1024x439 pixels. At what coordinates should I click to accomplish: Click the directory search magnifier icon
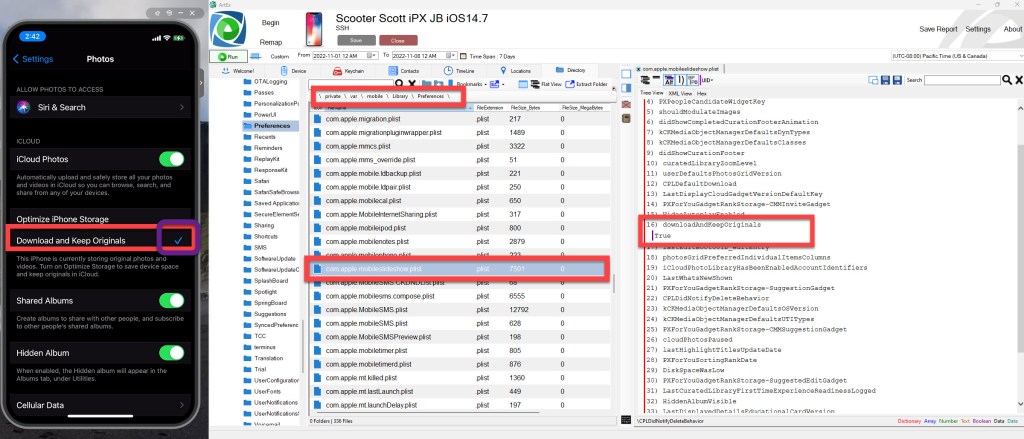[x=397, y=85]
